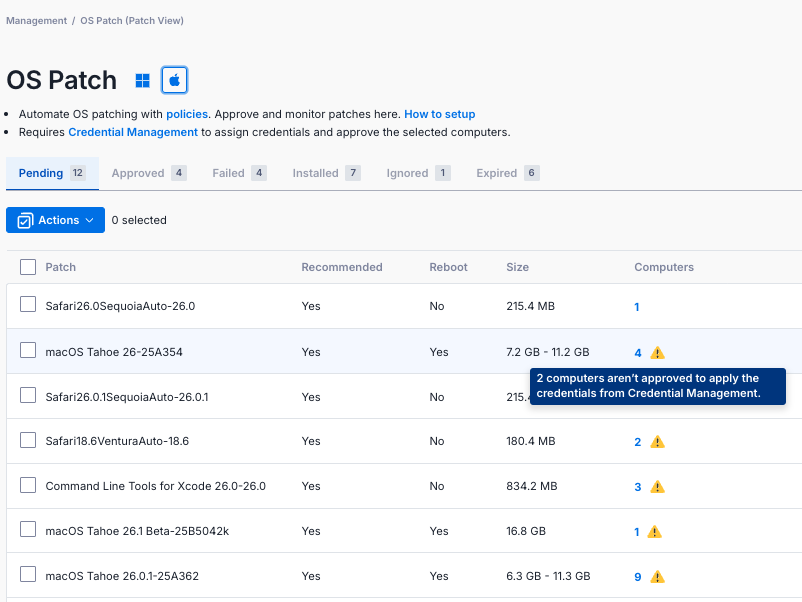Click the macOS Tahoe 26.0.1-25A362 patch name
The image size is (802, 602).
(122, 576)
